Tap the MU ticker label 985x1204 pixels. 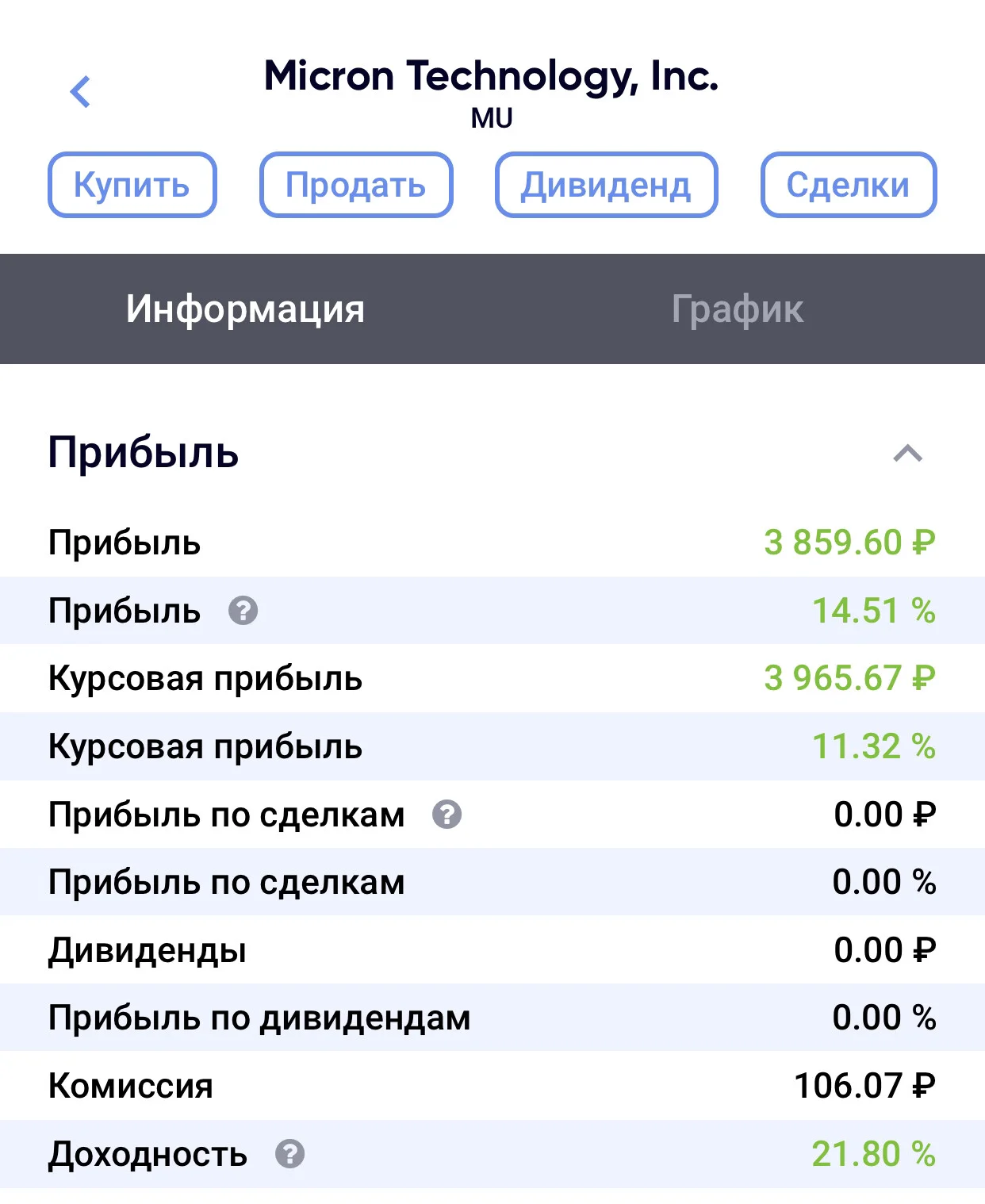(492, 119)
